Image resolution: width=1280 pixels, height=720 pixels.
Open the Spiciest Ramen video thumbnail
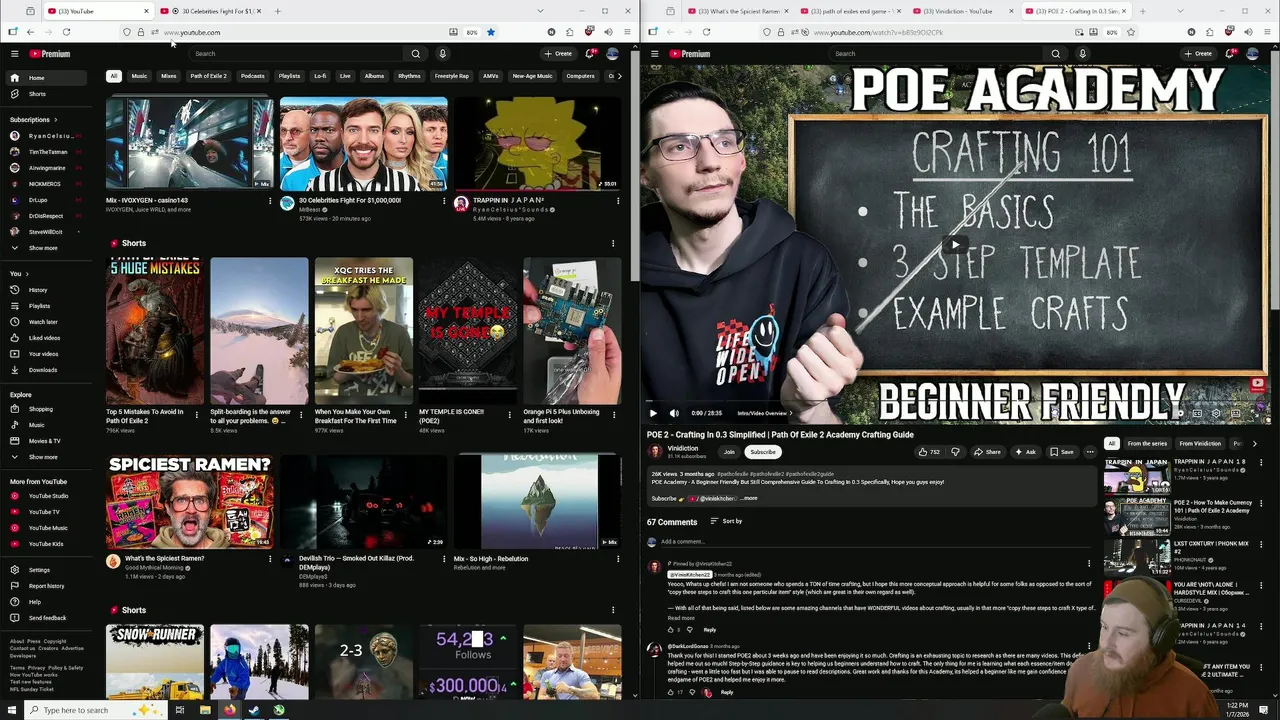(x=189, y=501)
